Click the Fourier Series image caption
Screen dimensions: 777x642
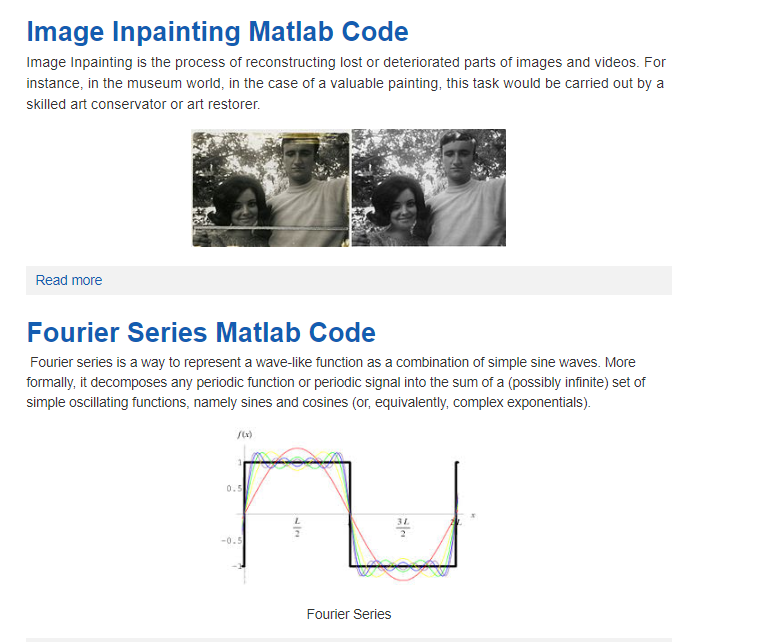click(x=349, y=614)
